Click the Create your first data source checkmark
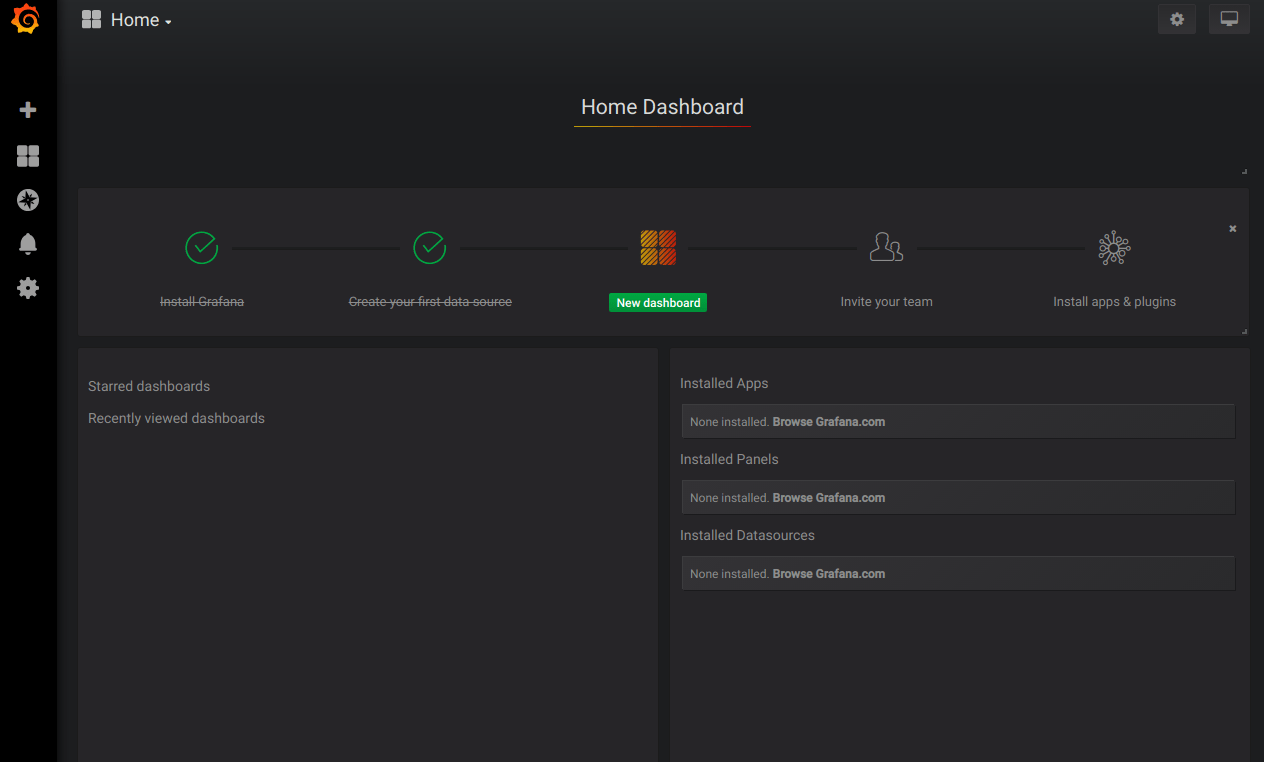Screen dimensions: 1264x762 pos(430,247)
